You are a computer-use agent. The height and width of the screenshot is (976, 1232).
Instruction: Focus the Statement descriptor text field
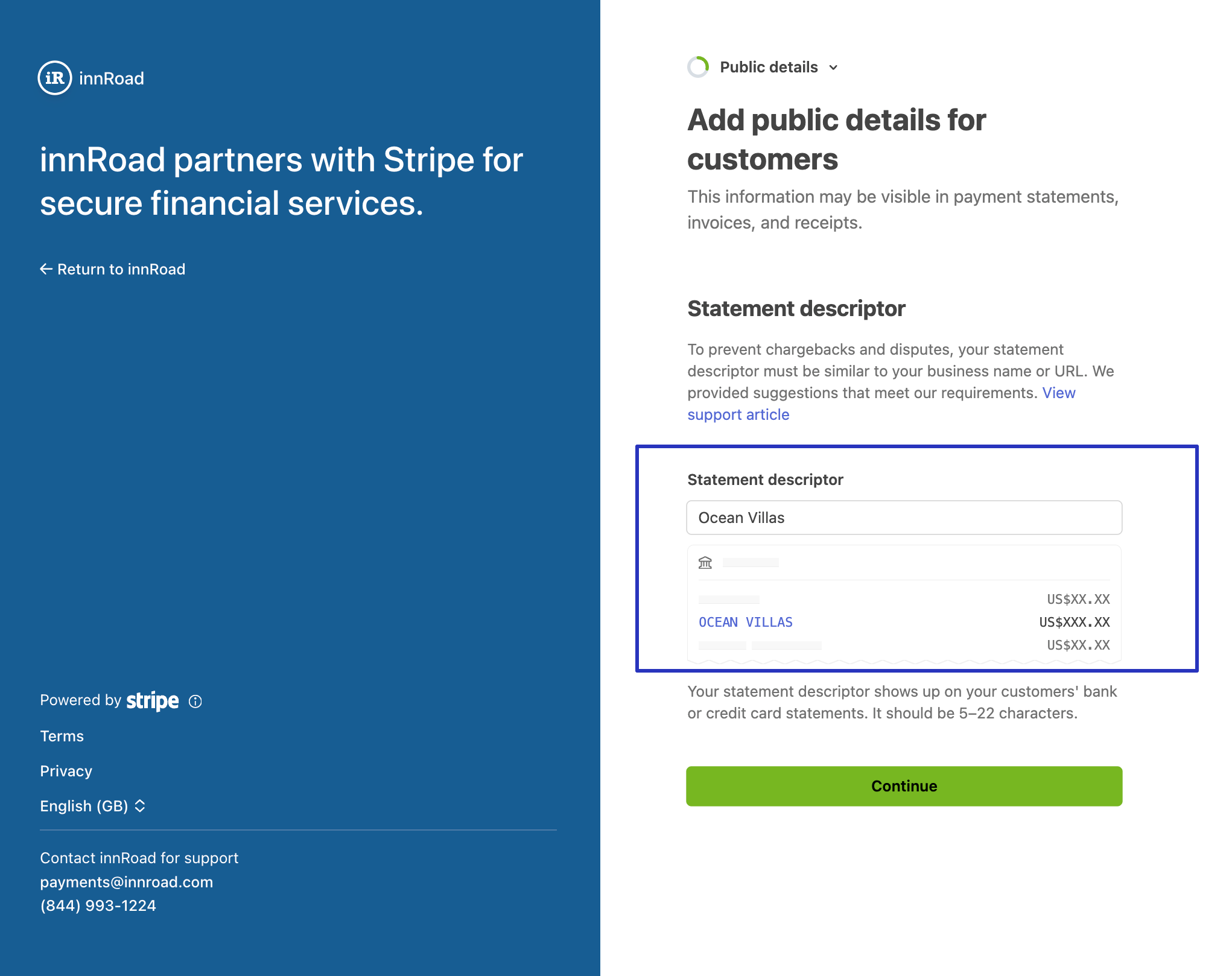(x=904, y=518)
